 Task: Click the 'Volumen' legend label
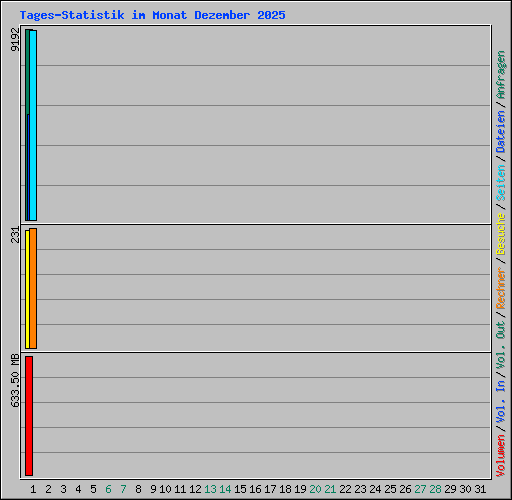(500, 456)
